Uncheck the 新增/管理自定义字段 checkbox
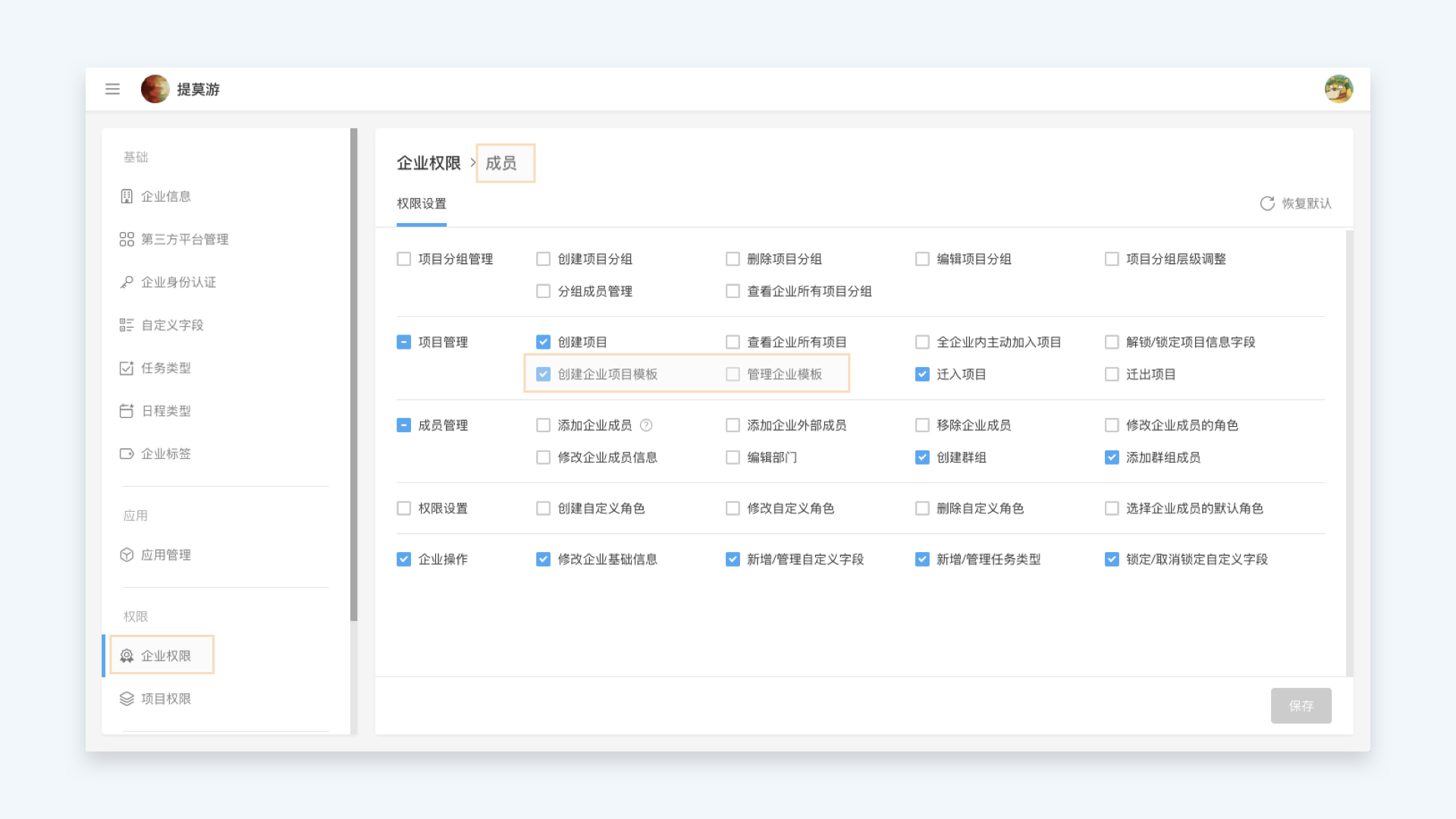Screen dimensions: 1456x819 (x=733, y=560)
